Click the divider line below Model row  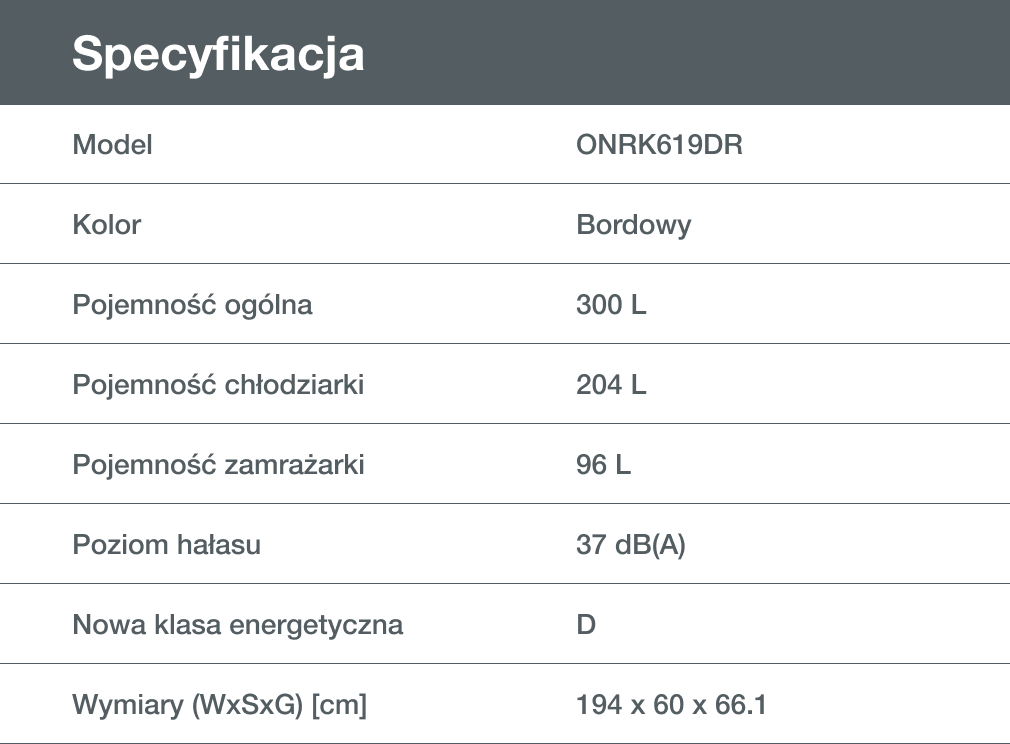[x=505, y=184]
